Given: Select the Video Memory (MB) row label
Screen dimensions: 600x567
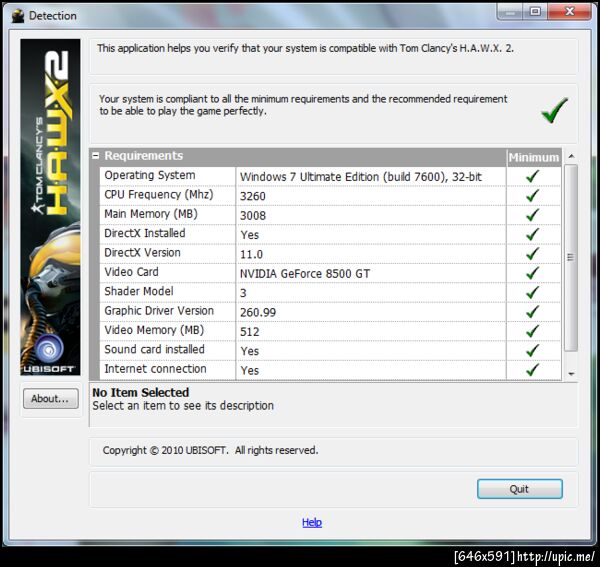Looking at the screenshot, I should 154,330.
